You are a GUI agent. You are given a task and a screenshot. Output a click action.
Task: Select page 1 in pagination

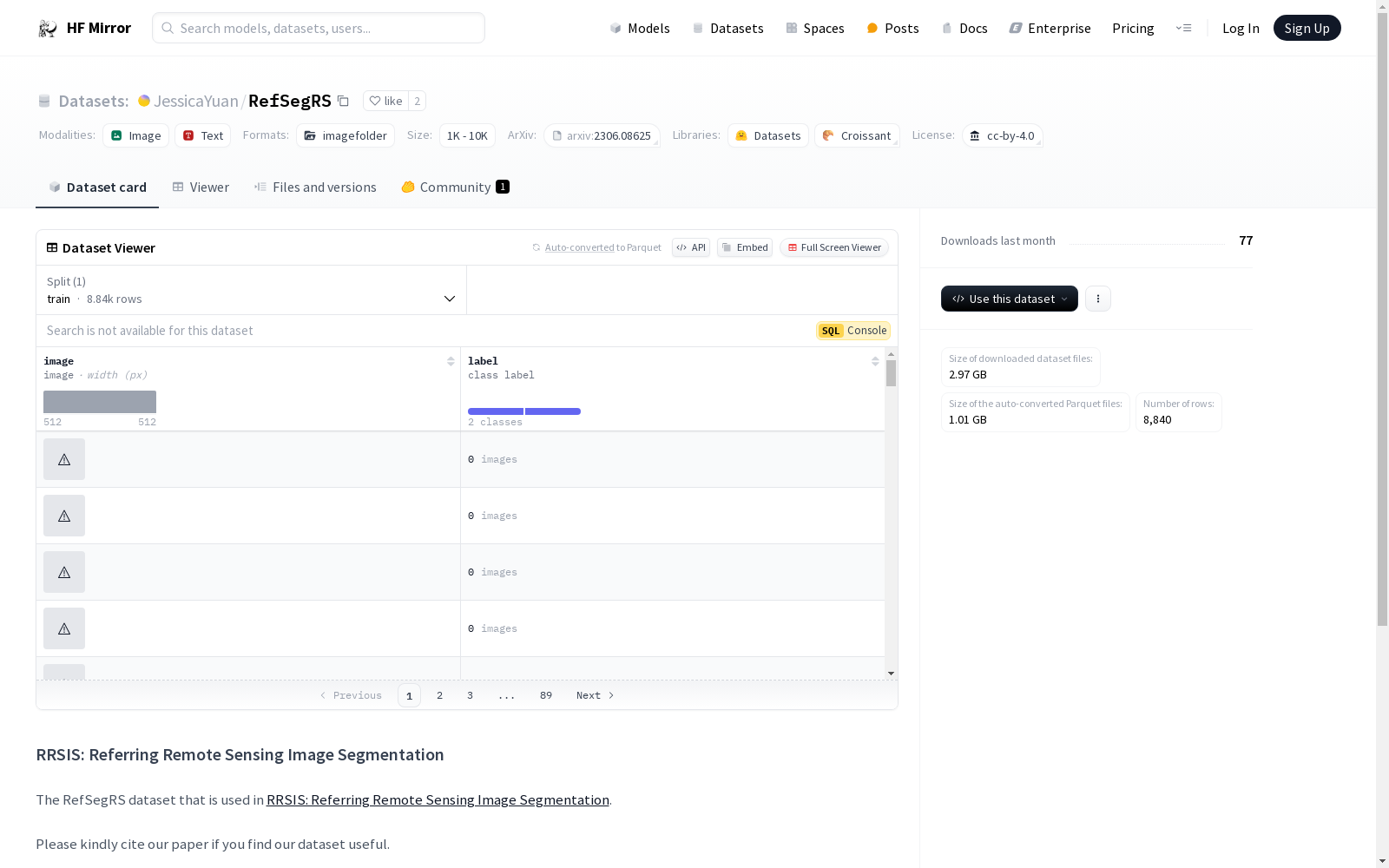tap(409, 695)
